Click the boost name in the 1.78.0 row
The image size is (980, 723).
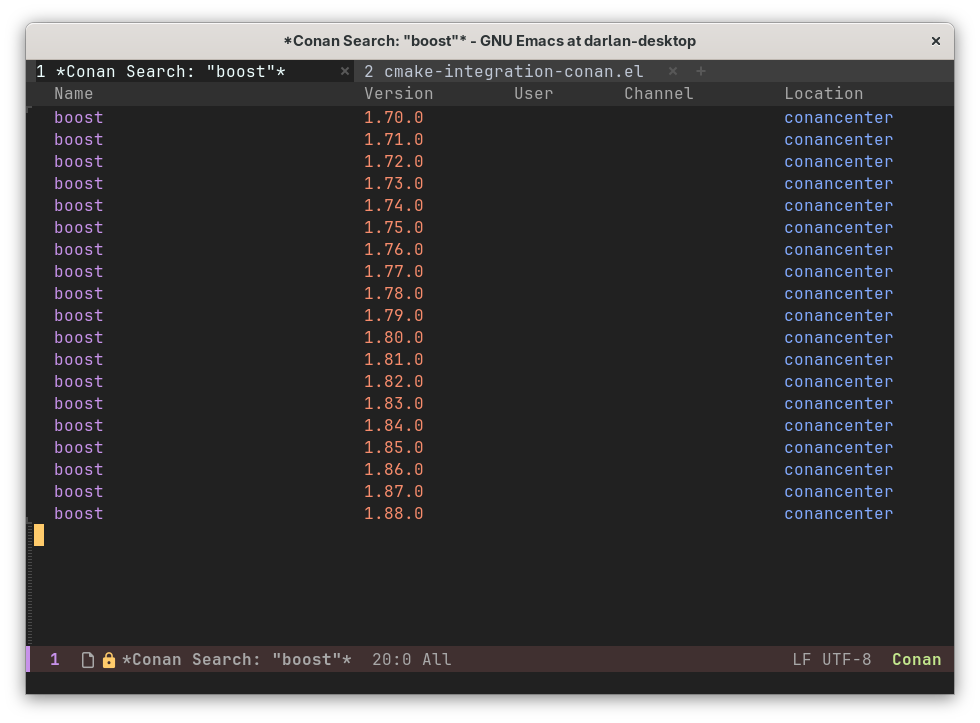[x=79, y=294]
